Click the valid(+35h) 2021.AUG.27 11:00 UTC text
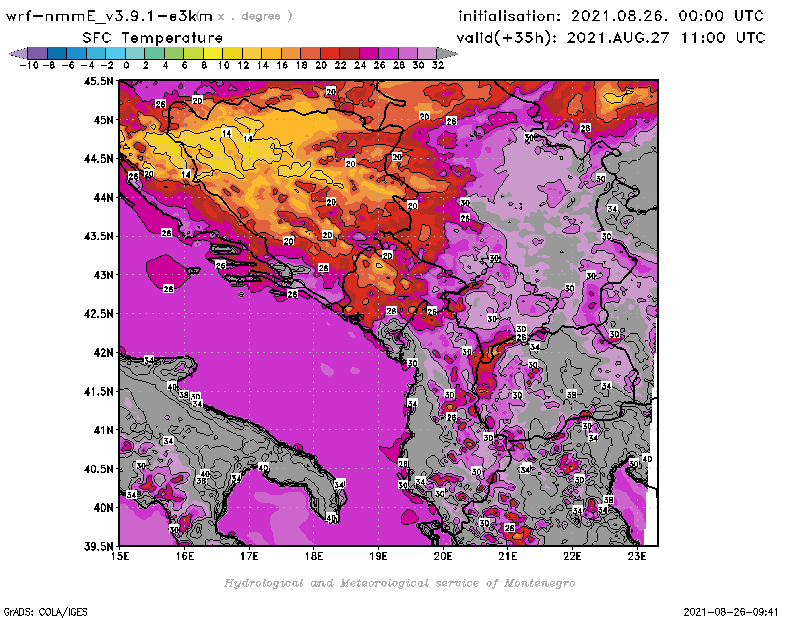This screenshot has height=618, width=800. click(611, 38)
